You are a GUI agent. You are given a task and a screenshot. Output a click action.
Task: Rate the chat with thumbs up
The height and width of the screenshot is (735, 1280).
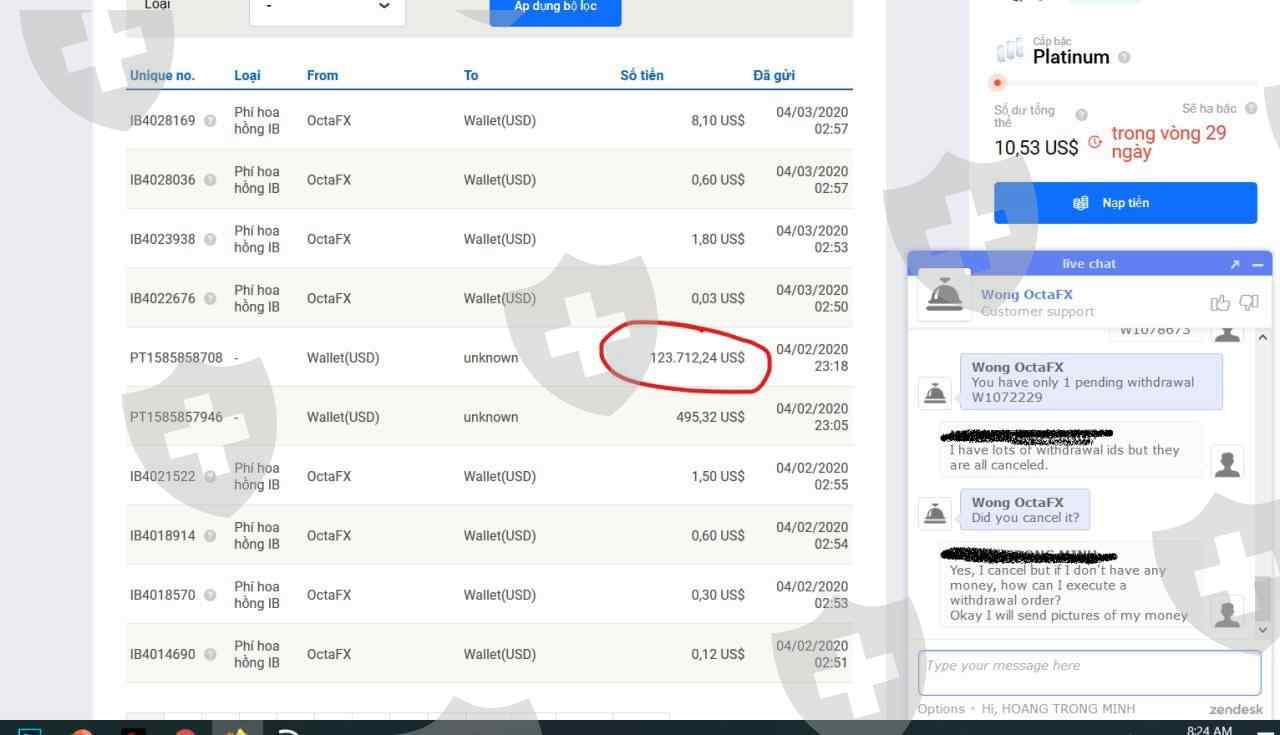pos(1220,303)
